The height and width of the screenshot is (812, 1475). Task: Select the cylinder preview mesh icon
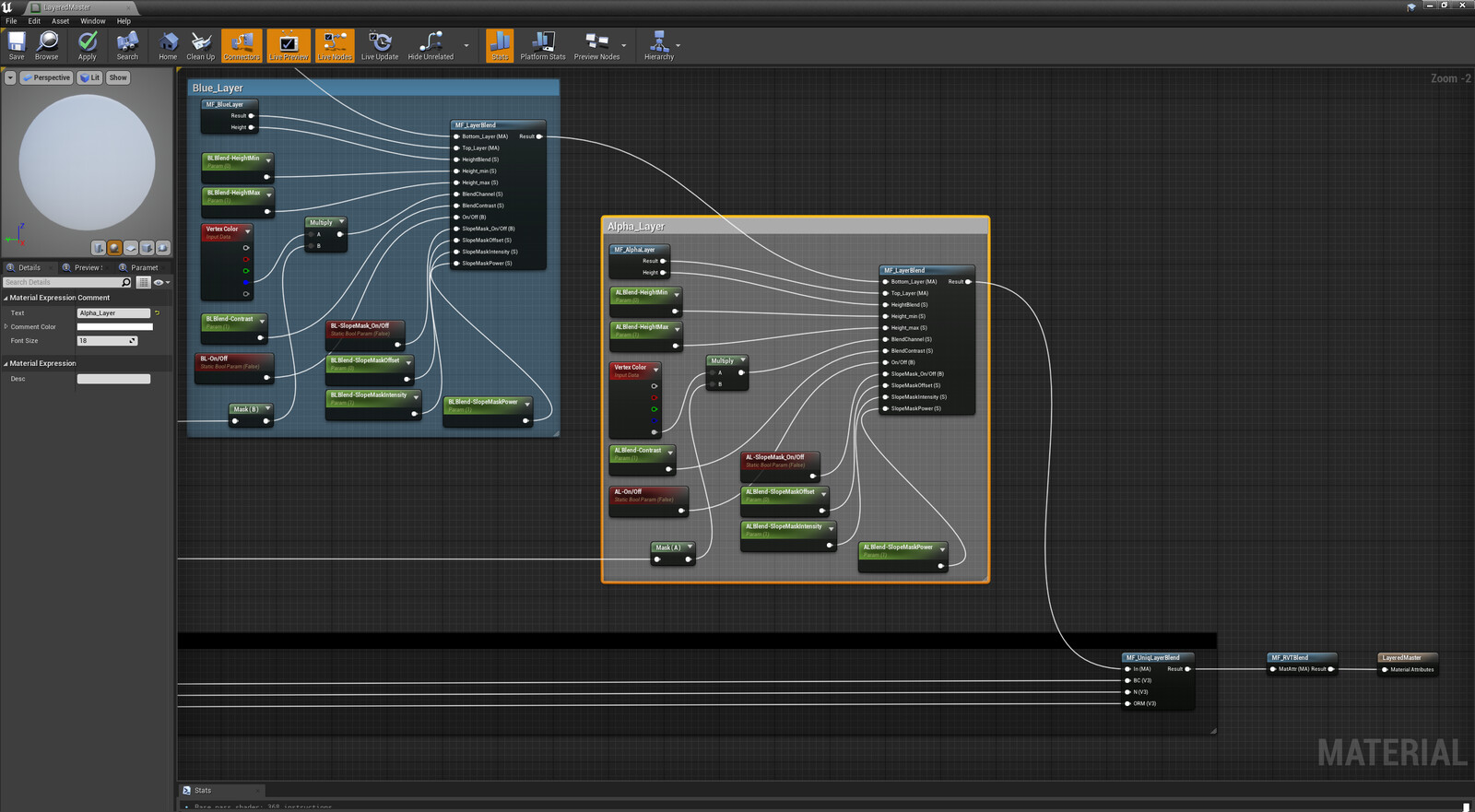click(x=99, y=248)
